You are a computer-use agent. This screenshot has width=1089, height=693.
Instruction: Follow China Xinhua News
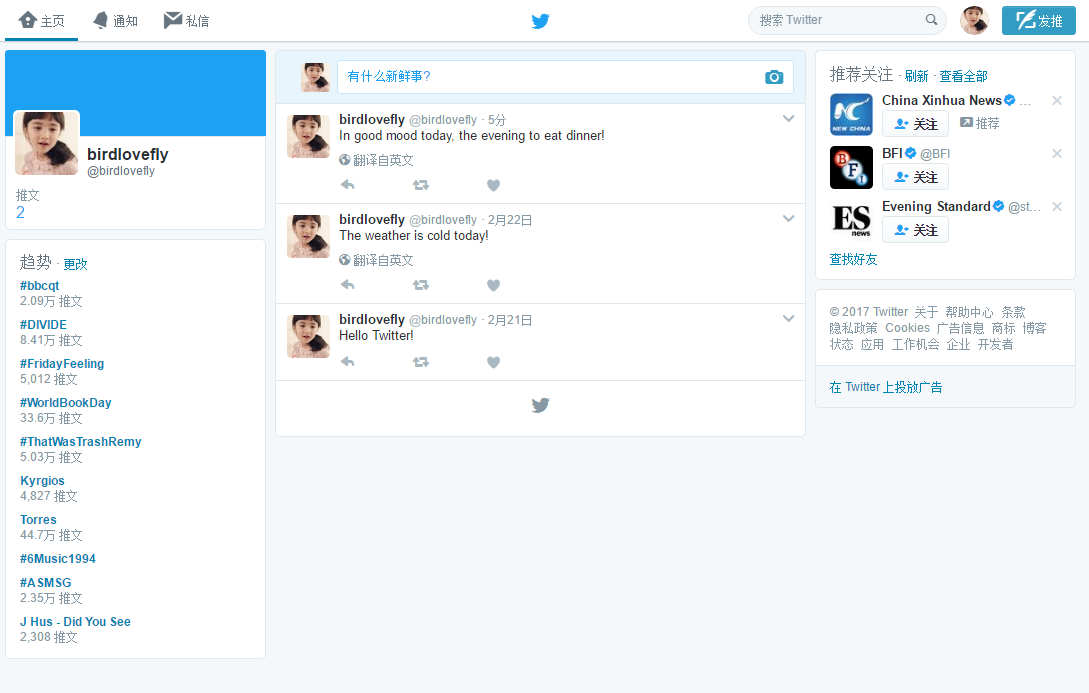pyautogui.click(x=915, y=124)
